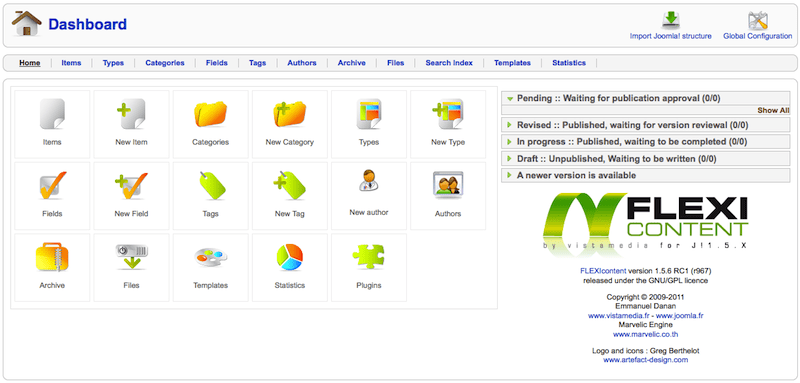
Task: Switch to the Types tab
Action: point(113,63)
